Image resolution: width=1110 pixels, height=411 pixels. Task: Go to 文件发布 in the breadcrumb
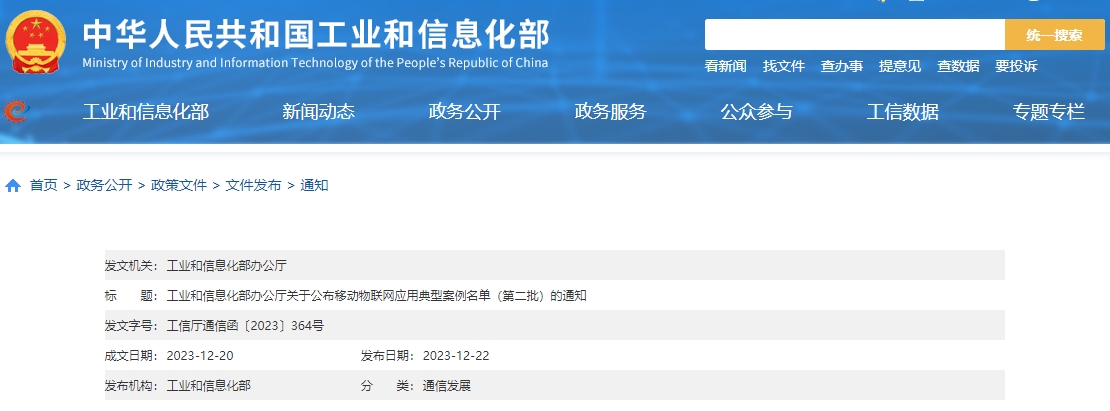pyautogui.click(x=253, y=186)
